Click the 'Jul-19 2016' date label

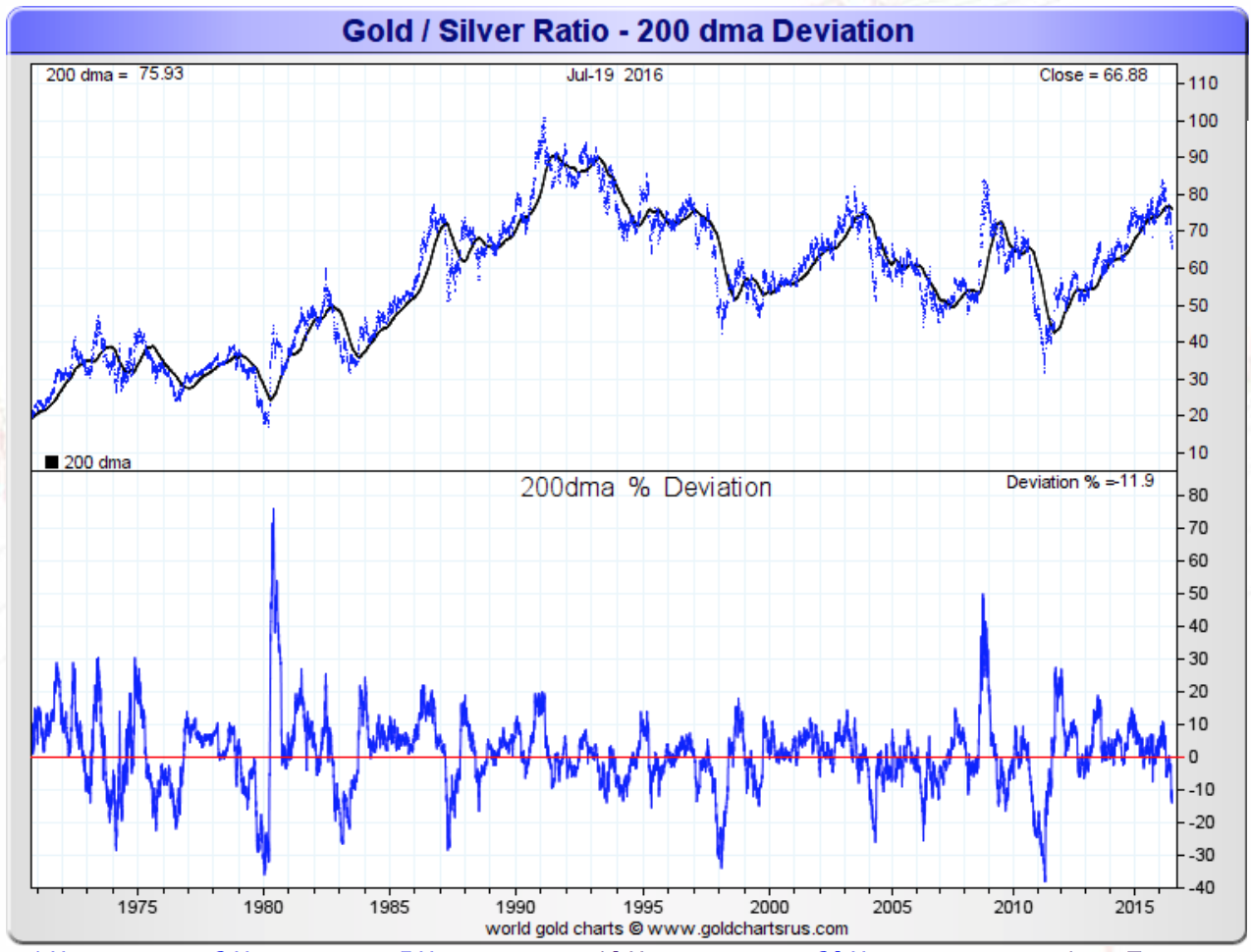615,75
